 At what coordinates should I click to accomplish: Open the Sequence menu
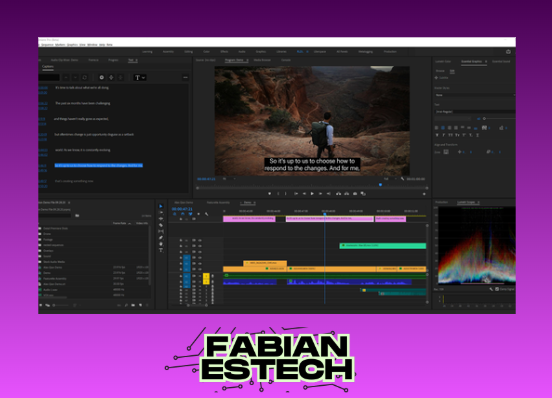(x=47, y=45)
